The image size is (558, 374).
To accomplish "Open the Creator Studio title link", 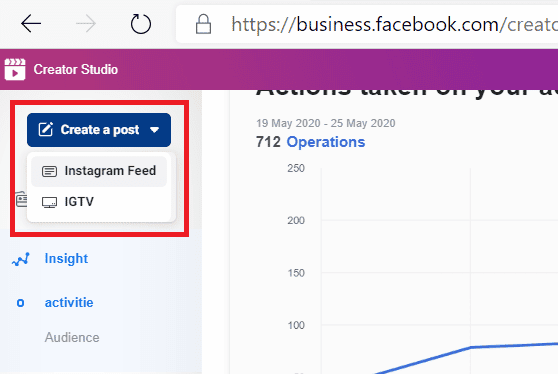I will 75,69.
